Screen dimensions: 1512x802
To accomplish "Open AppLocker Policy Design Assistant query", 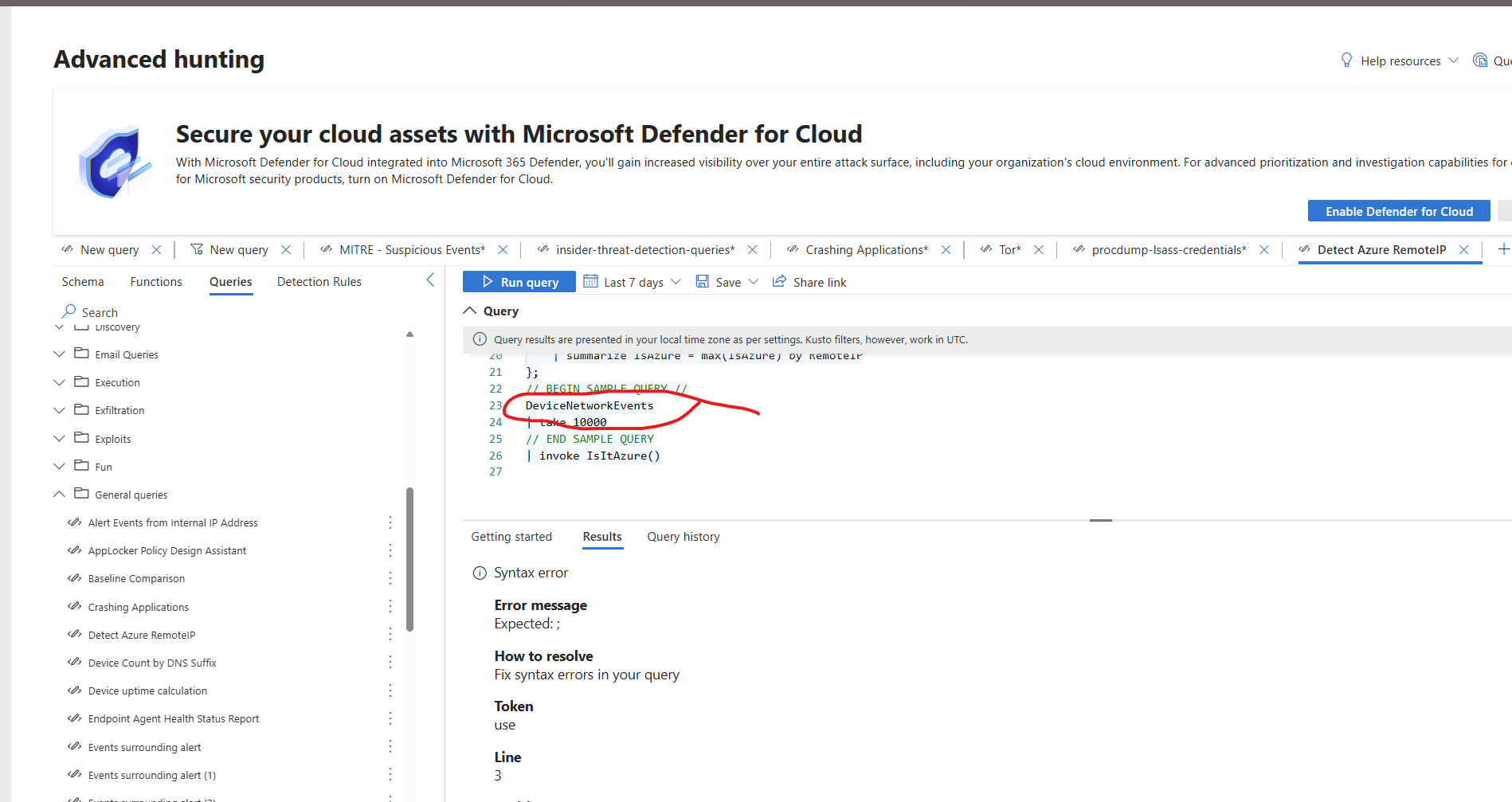I will [x=167, y=550].
